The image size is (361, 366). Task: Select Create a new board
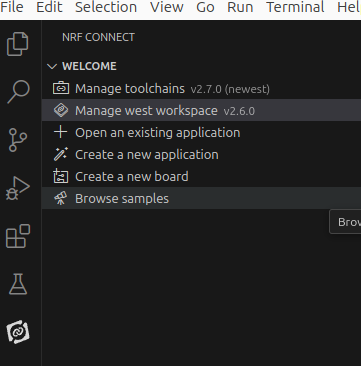(x=201, y=176)
